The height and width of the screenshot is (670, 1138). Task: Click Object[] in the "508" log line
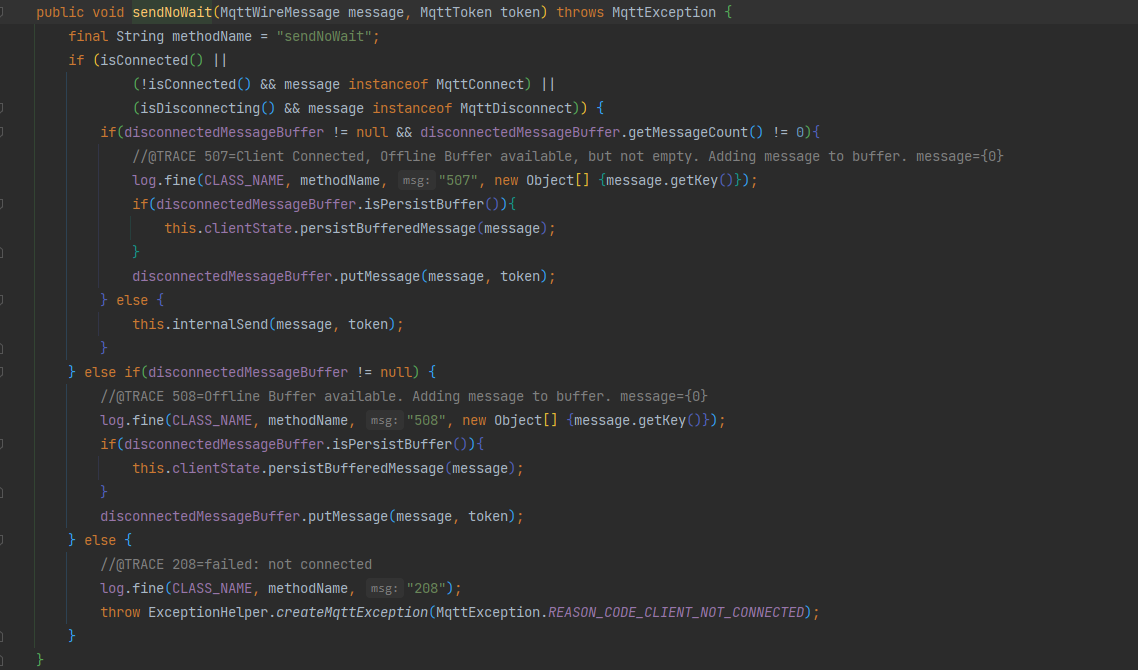click(526, 420)
